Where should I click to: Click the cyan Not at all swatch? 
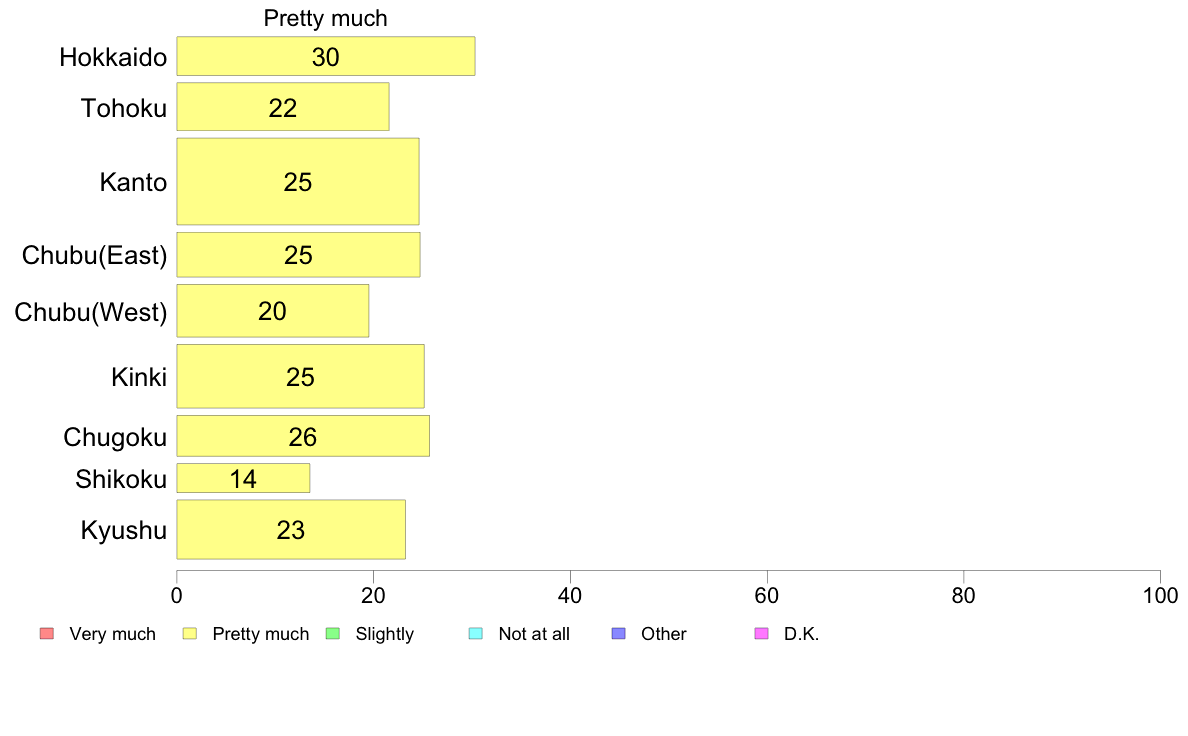pyautogui.click(x=476, y=634)
